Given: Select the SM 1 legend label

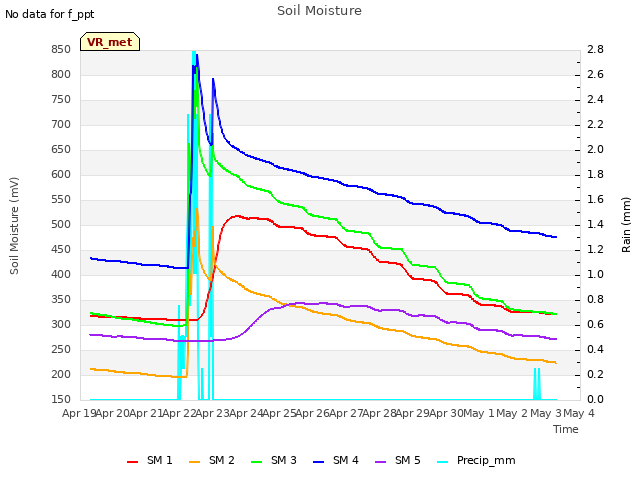Looking at the screenshot, I should pyautogui.click(x=160, y=460).
